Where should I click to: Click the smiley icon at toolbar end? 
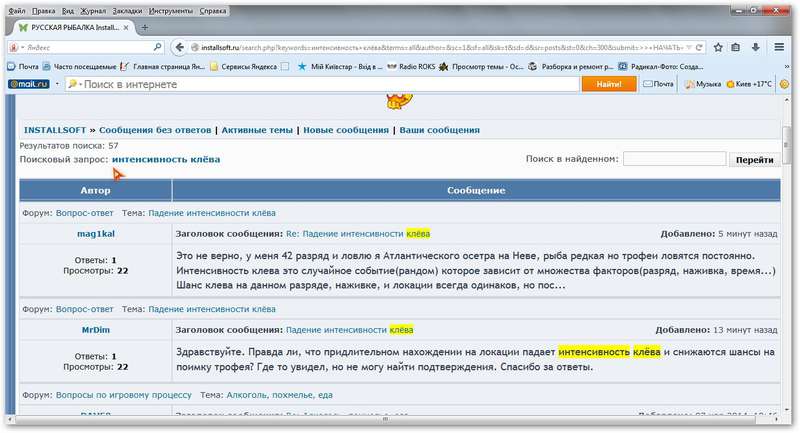click(784, 84)
